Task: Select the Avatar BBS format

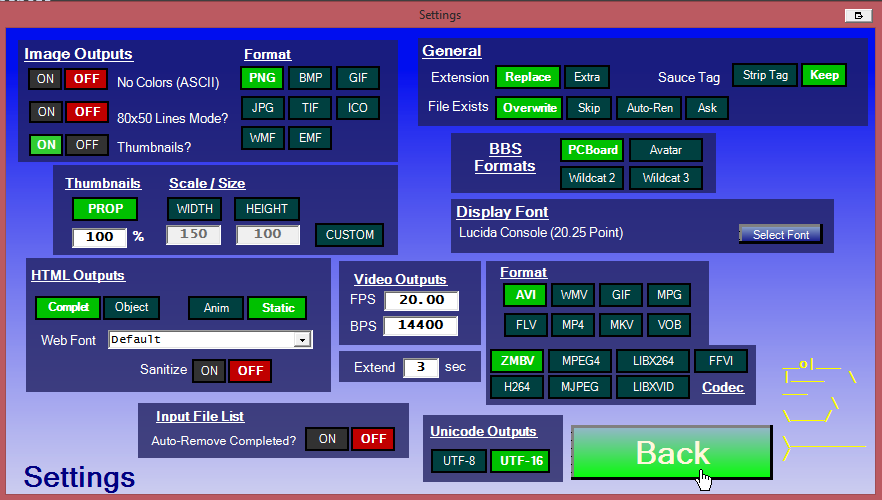Action: coord(665,150)
